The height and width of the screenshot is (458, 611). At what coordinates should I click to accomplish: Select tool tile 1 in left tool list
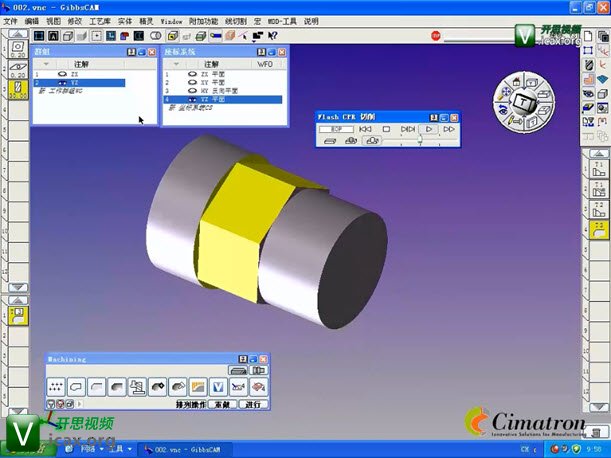click(x=18, y=50)
